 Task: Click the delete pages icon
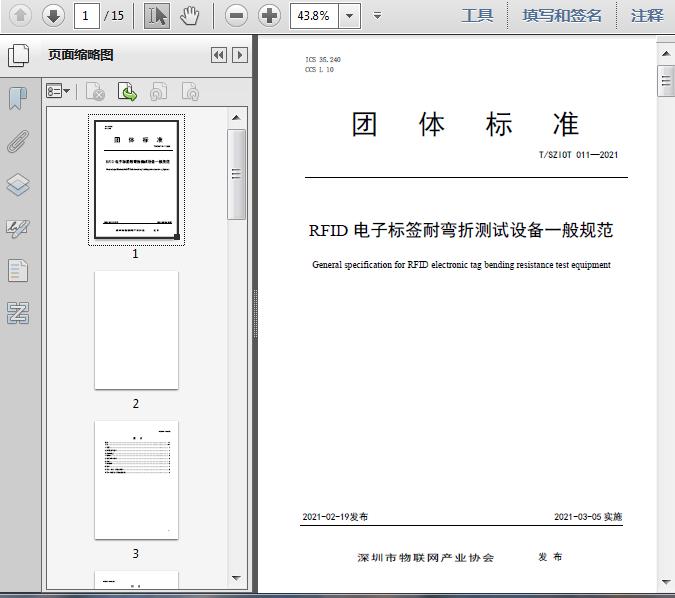96,92
